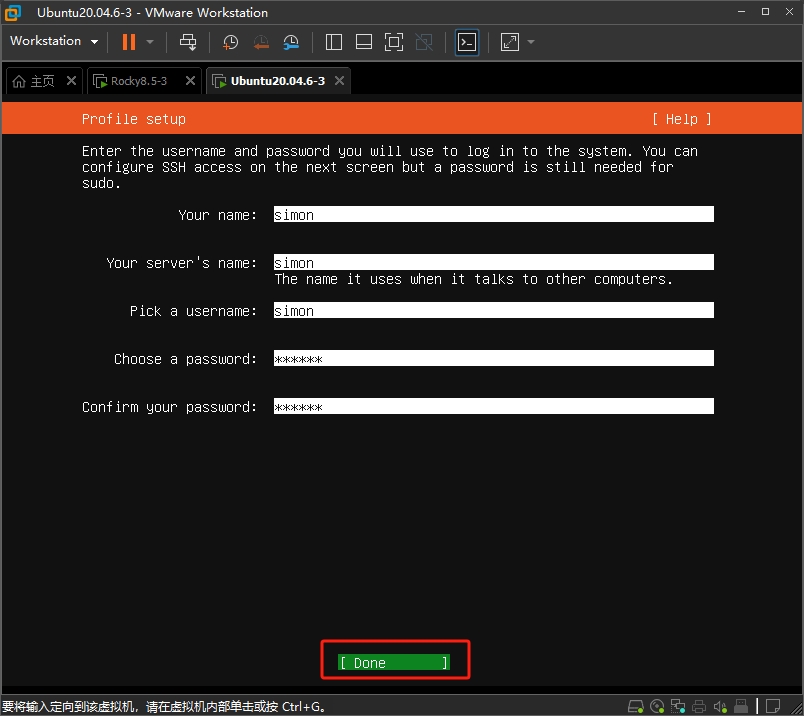The image size is (804, 716).
Task: Click the printer status icon
Action: click(x=699, y=707)
